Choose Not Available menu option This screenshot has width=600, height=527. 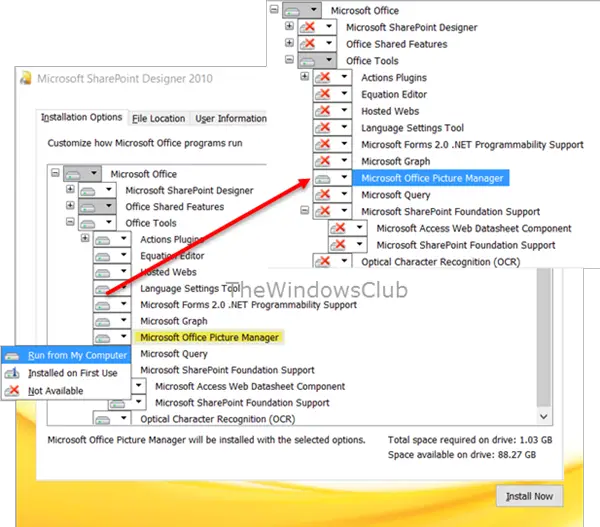[x=66, y=391]
